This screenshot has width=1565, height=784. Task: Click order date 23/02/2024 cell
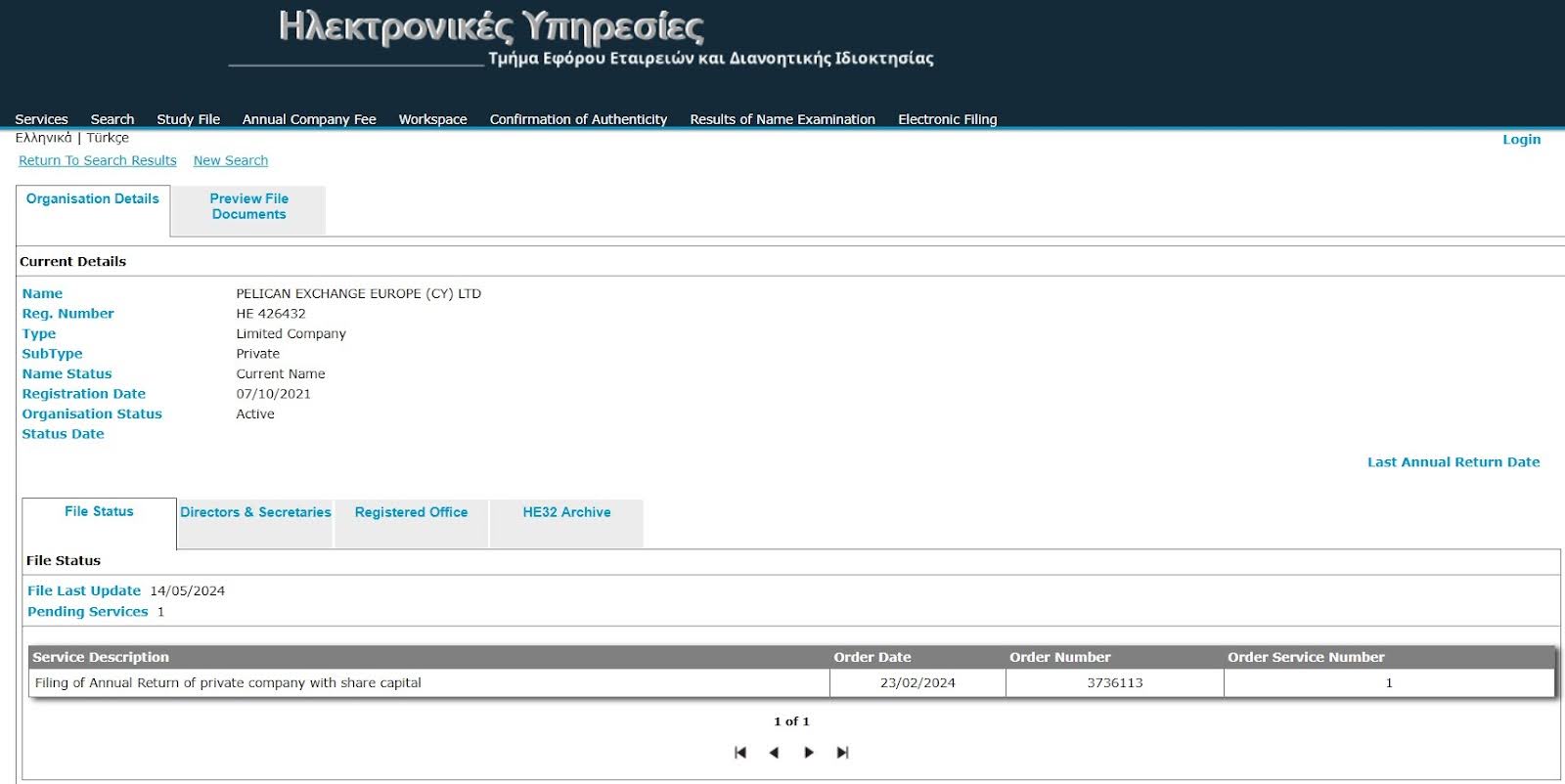pos(917,683)
